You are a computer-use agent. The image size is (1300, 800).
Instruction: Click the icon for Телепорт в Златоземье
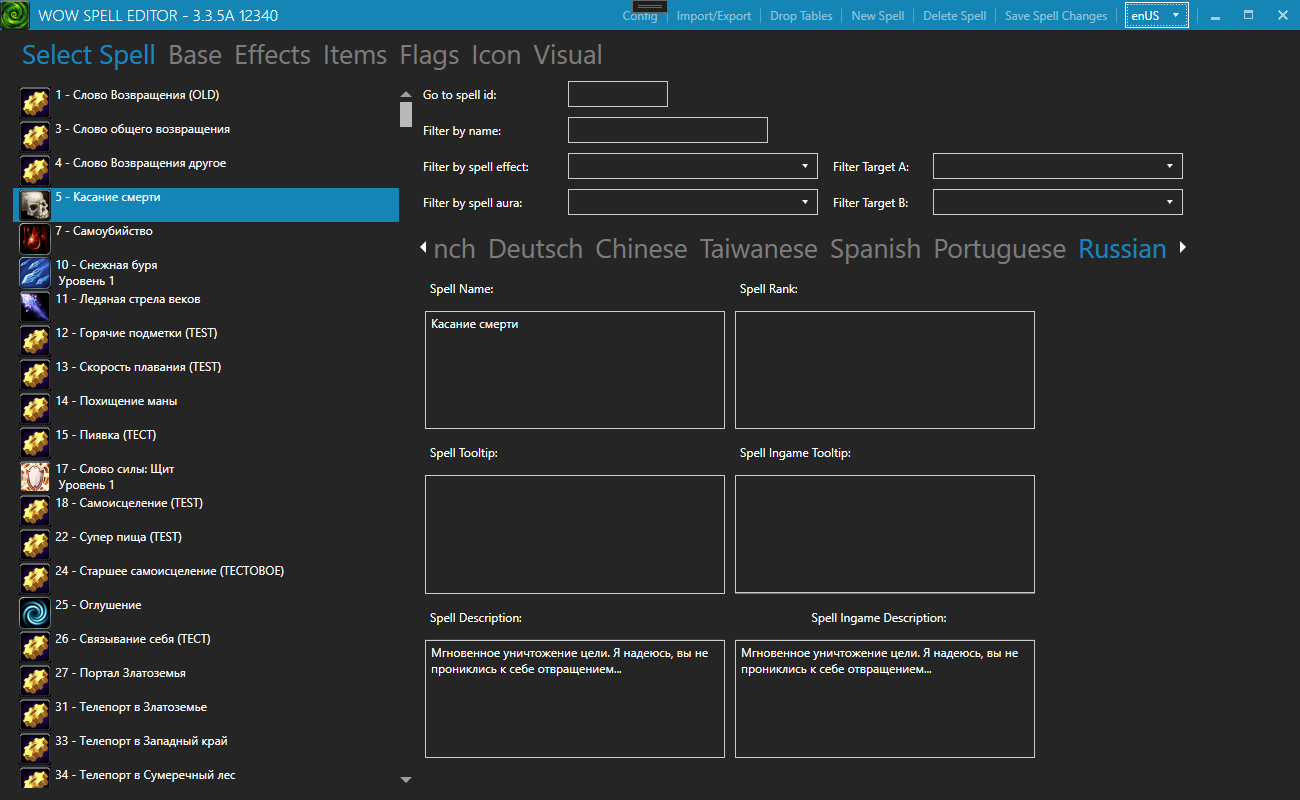coord(35,715)
